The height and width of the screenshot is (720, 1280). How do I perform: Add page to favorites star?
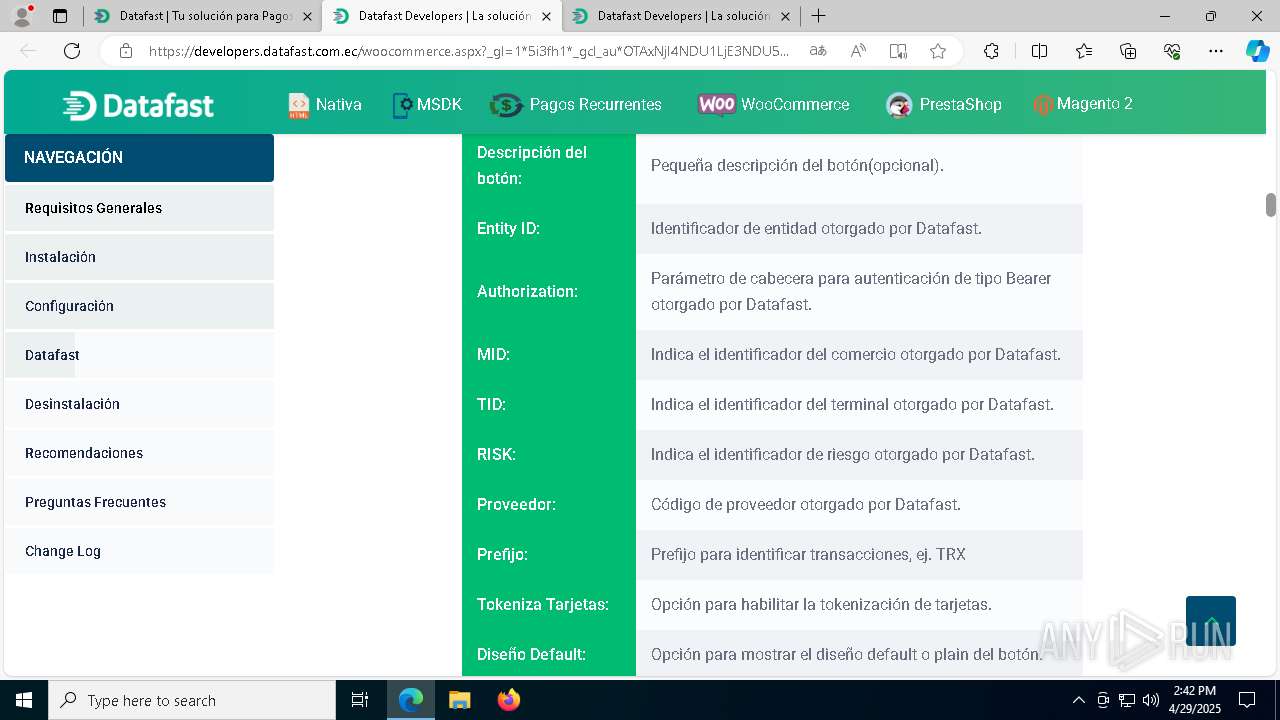click(937, 51)
